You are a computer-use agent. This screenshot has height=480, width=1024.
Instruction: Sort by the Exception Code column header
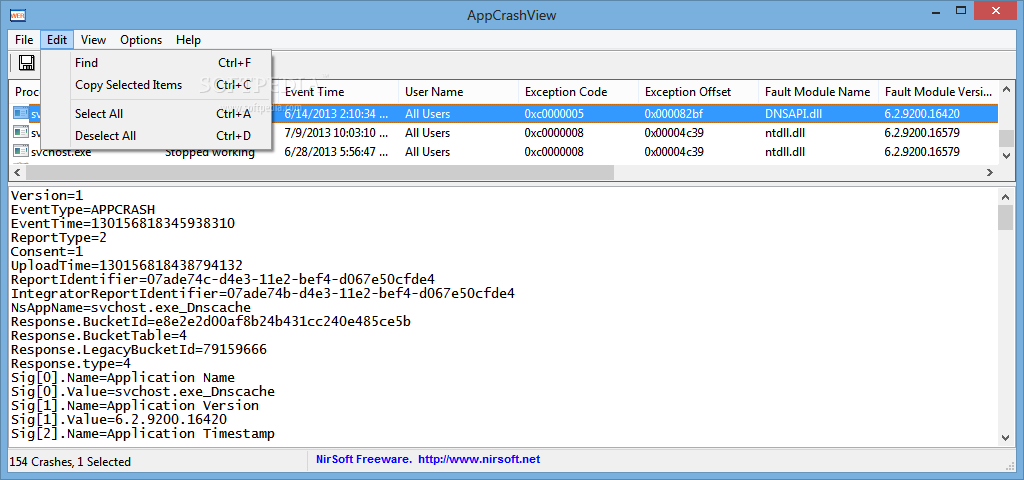[x=579, y=92]
